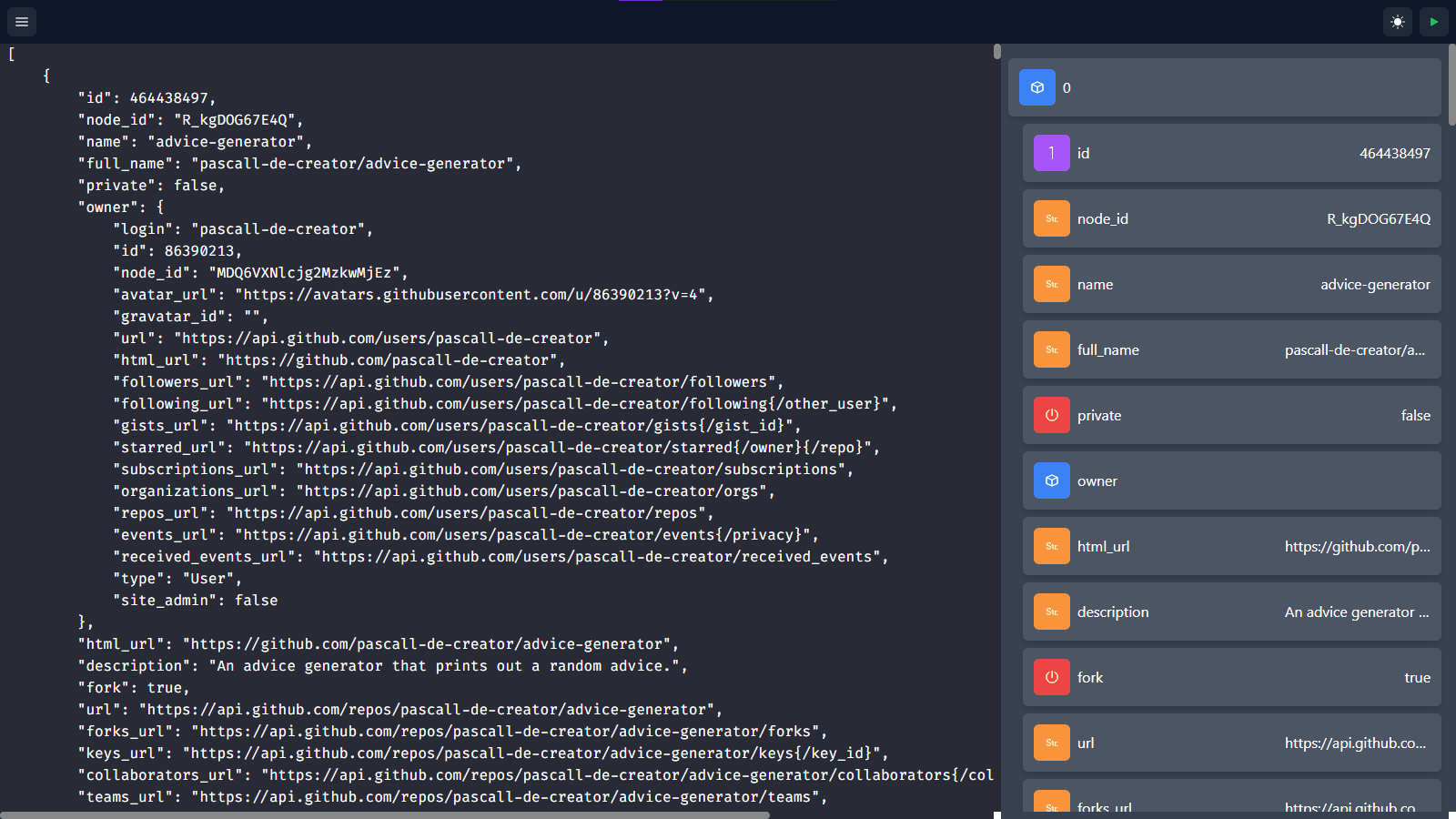The height and width of the screenshot is (819, 1456).
Task: Expand the owner object row
Action: tap(1232, 480)
